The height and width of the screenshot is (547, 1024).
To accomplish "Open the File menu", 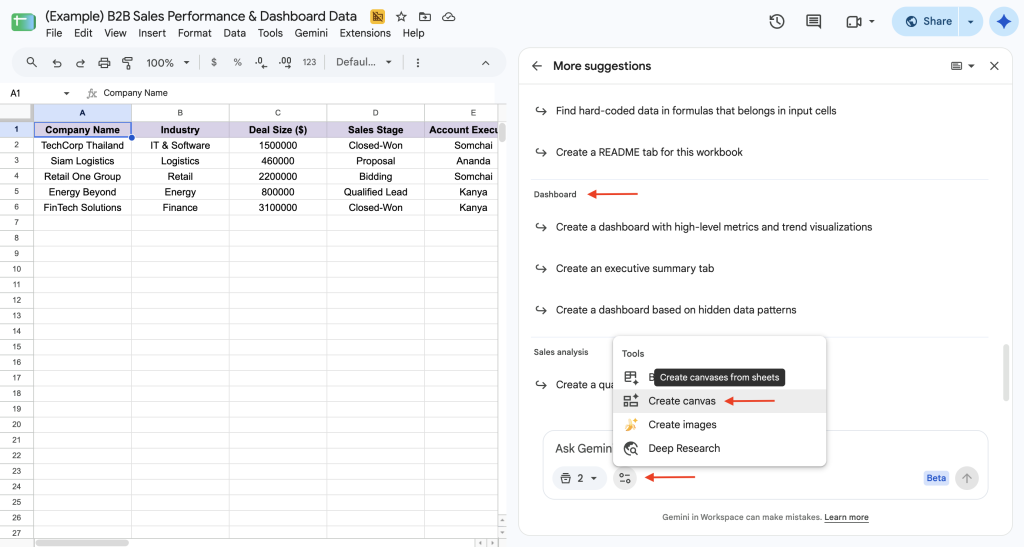I will click(x=54, y=33).
